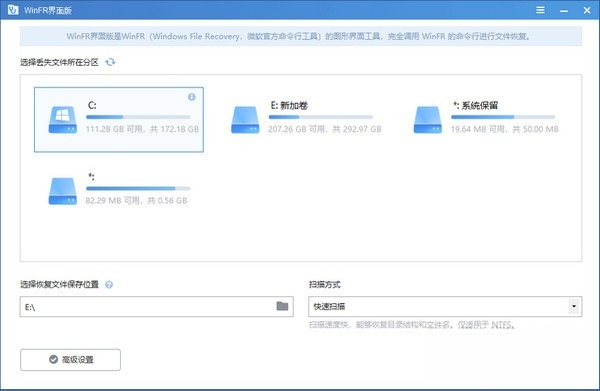Click the E:\ save path field
600x391 pixels.
(157, 306)
